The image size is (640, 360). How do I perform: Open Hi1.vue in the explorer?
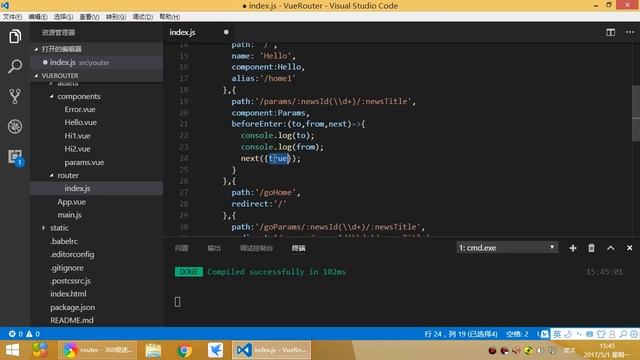(78, 136)
